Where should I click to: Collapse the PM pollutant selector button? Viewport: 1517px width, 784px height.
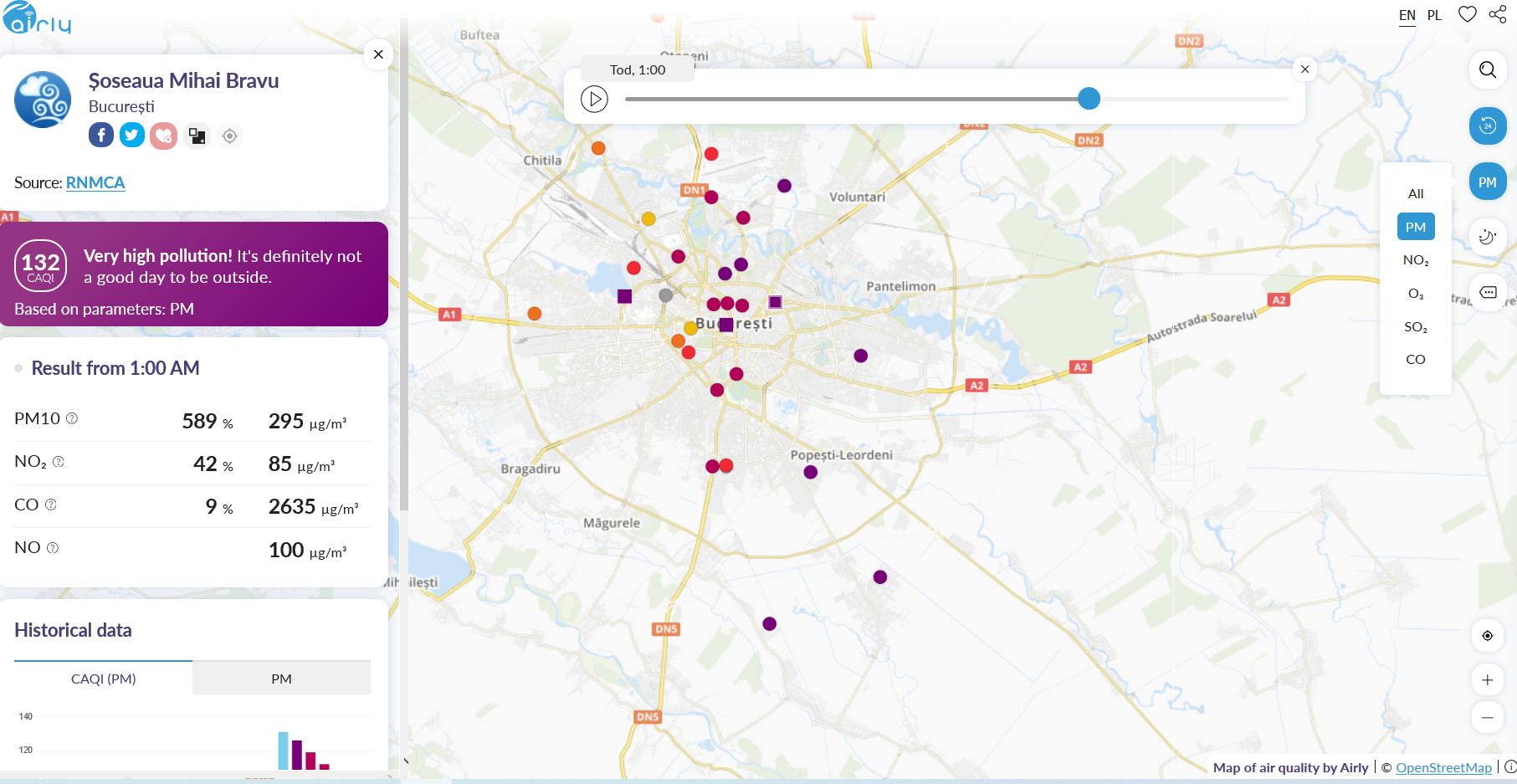point(1487,182)
